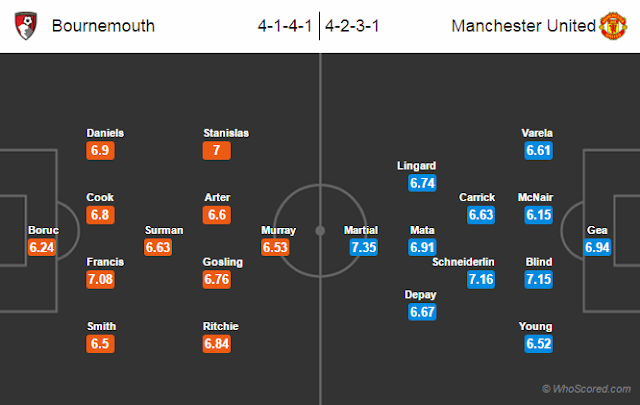Viewport: 640px width, 405px height.
Task: Click player name Depay
Action: click(420, 295)
